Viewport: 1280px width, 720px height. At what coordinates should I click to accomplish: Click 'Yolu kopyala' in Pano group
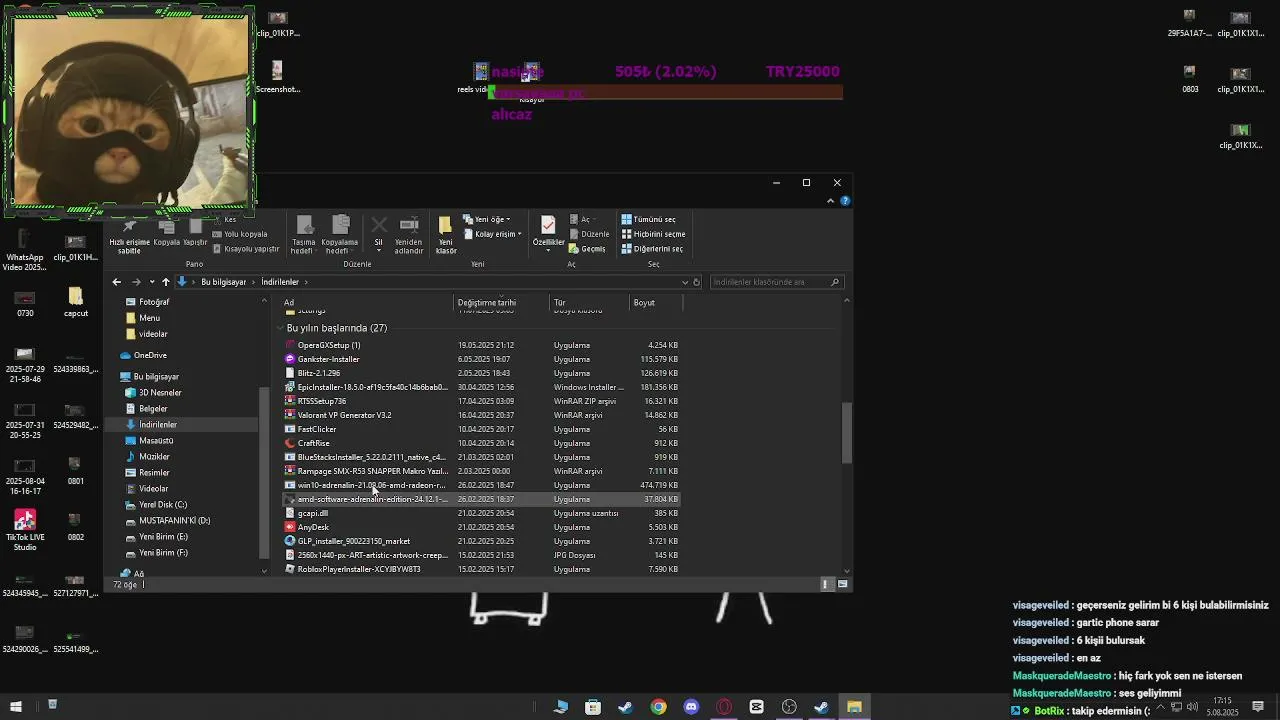pos(240,234)
